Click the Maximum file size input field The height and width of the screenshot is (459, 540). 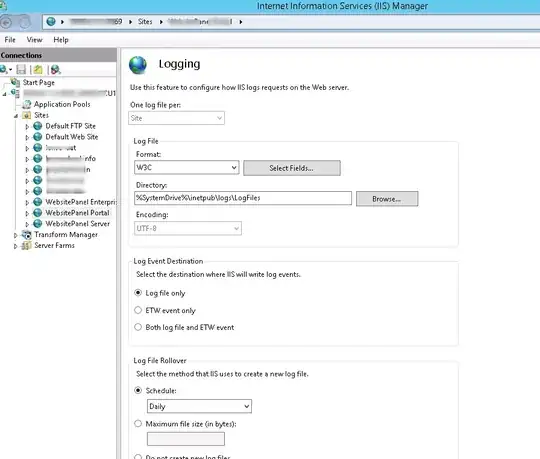pos(186,439)
